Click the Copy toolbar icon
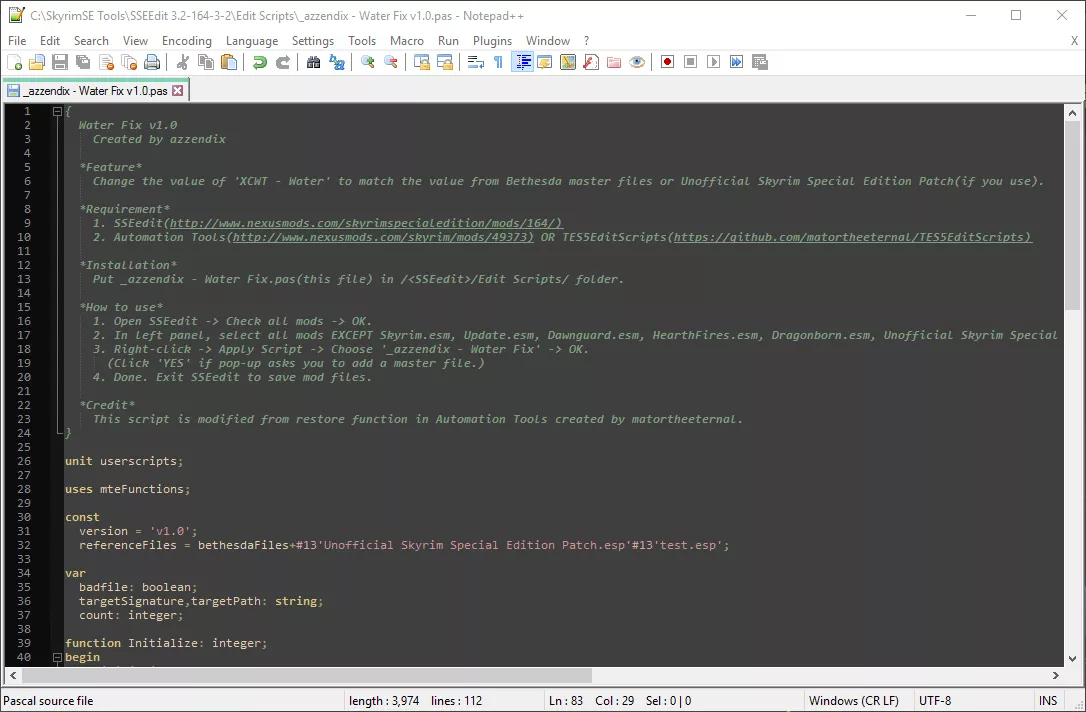 coord(206,62)
